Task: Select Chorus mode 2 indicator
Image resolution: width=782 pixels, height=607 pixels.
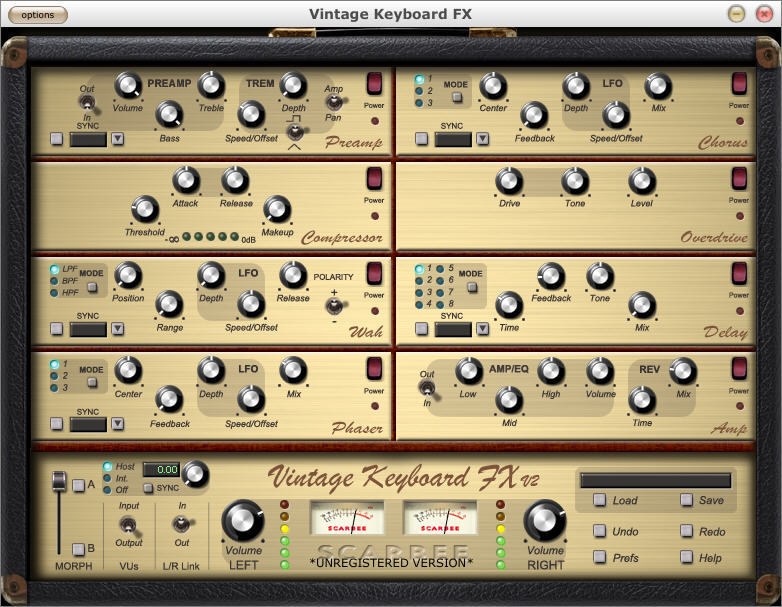Action: tap(419, 91)
